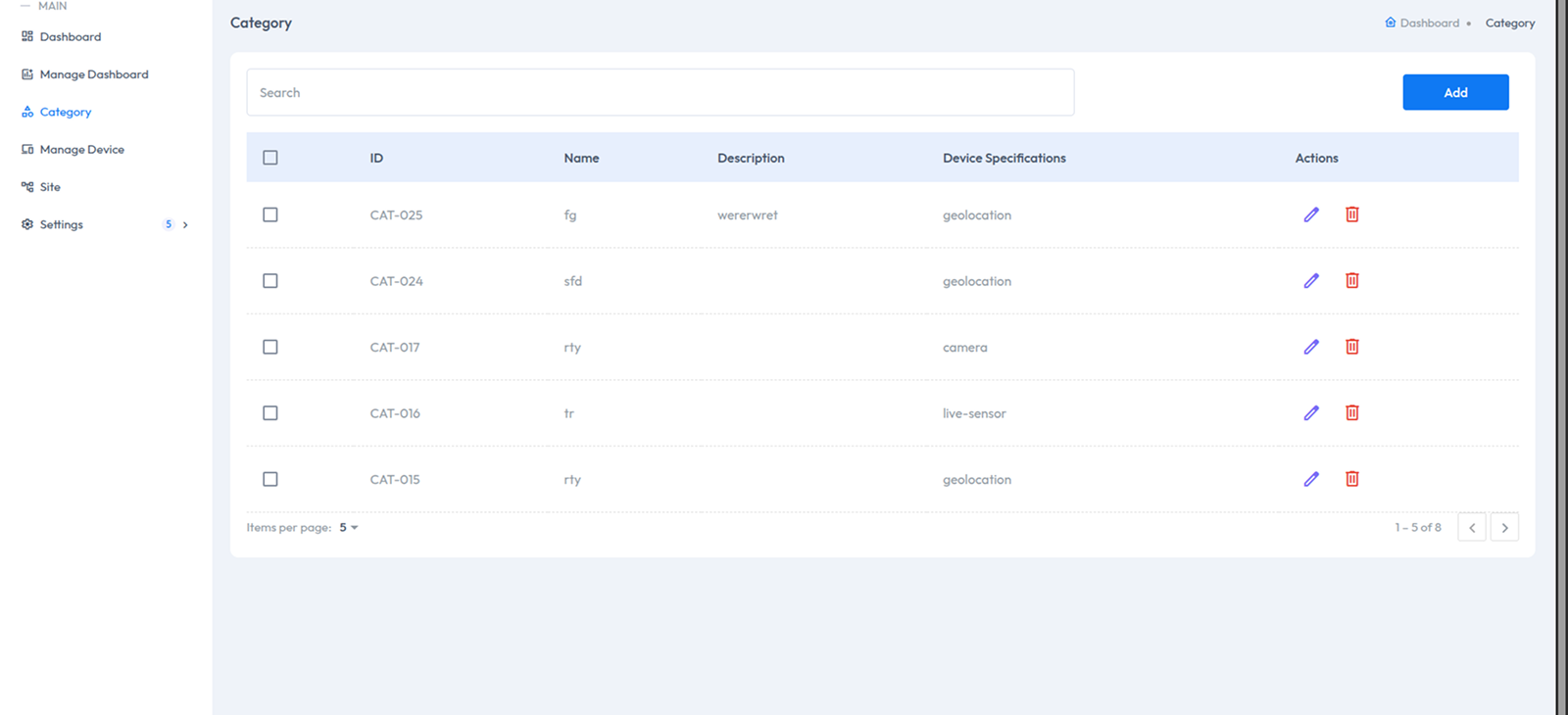The width and height of the screenshot is (1568, 715).
Task: Click the blue Add button
Action: (x=1455, y=92)
